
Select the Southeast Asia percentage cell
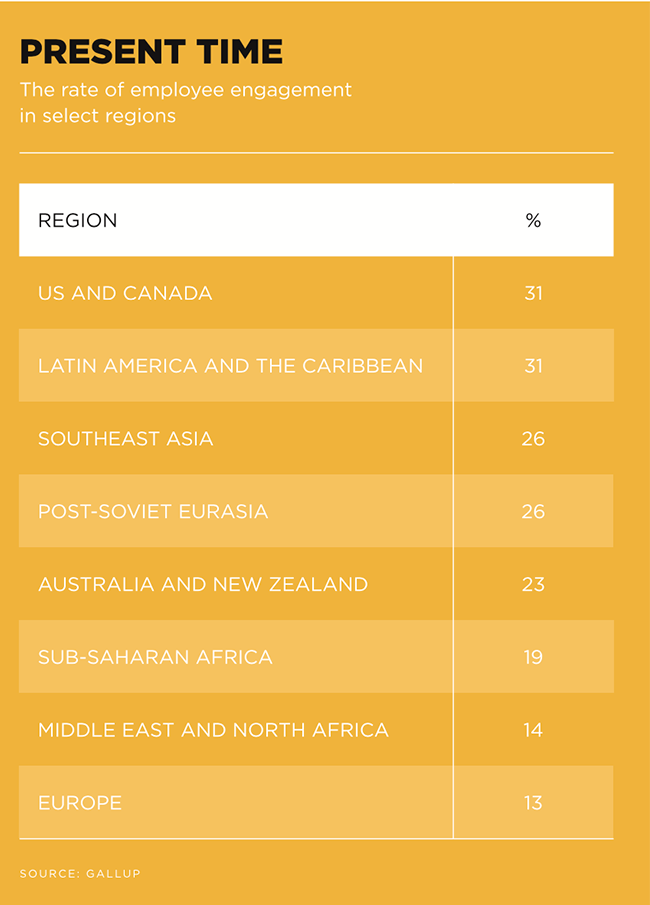pos(533,439)
